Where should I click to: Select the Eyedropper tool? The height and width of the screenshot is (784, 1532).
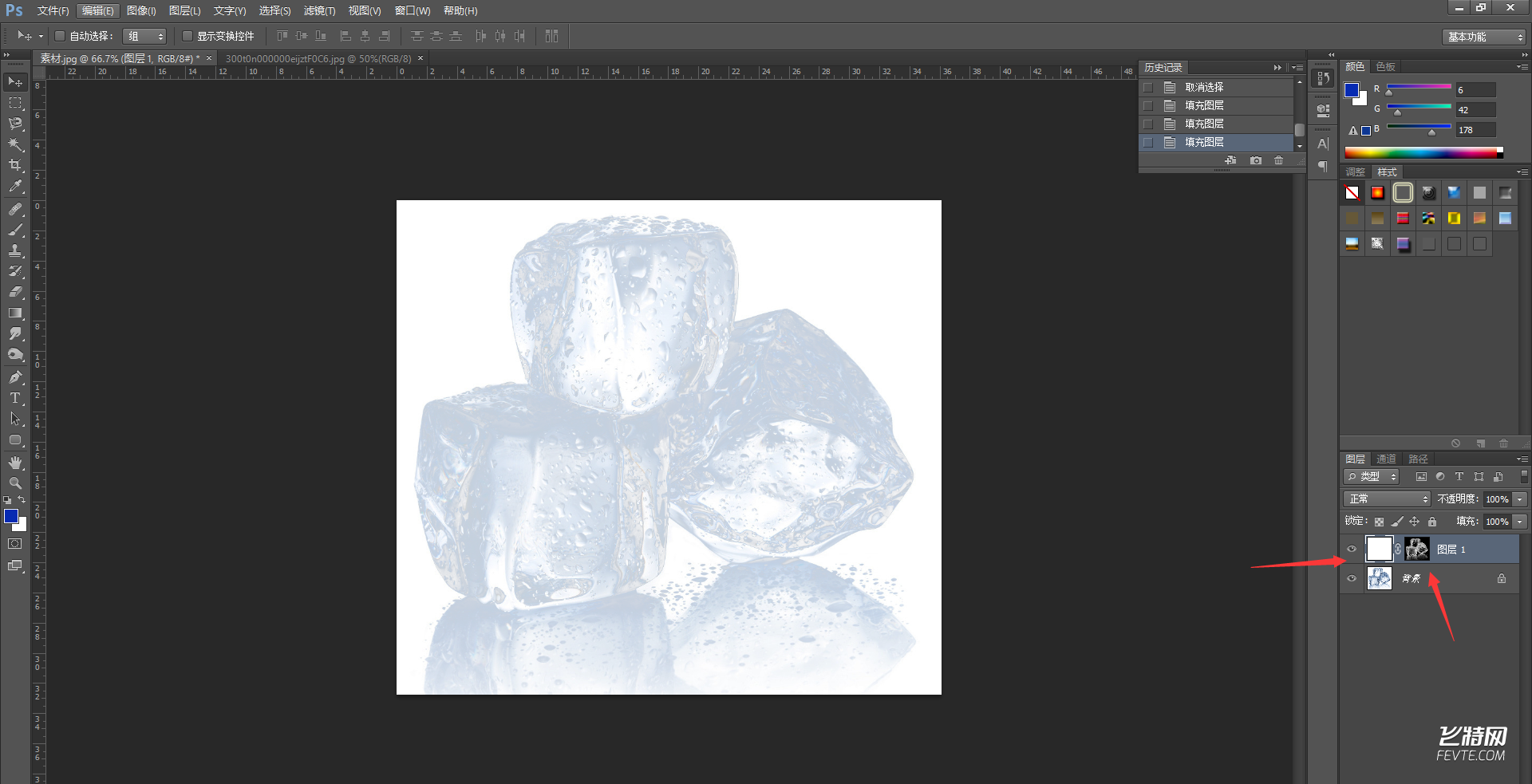(x=15, y=187)
